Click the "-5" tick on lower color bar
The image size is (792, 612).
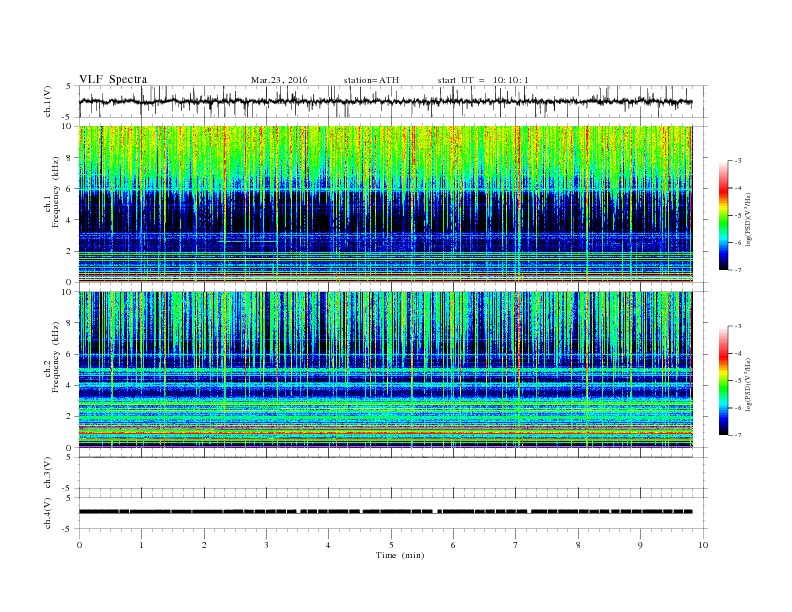click(x=738, y=381)
